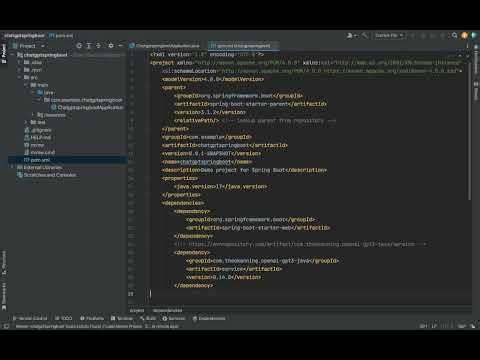
Task: Collapse the main folder arrow
Action: pos(26,85)
